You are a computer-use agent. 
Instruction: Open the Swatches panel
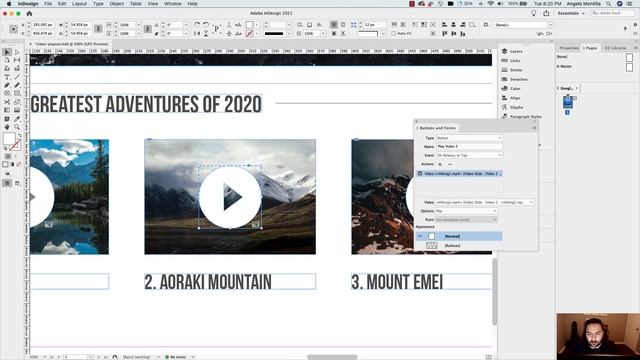515,79
